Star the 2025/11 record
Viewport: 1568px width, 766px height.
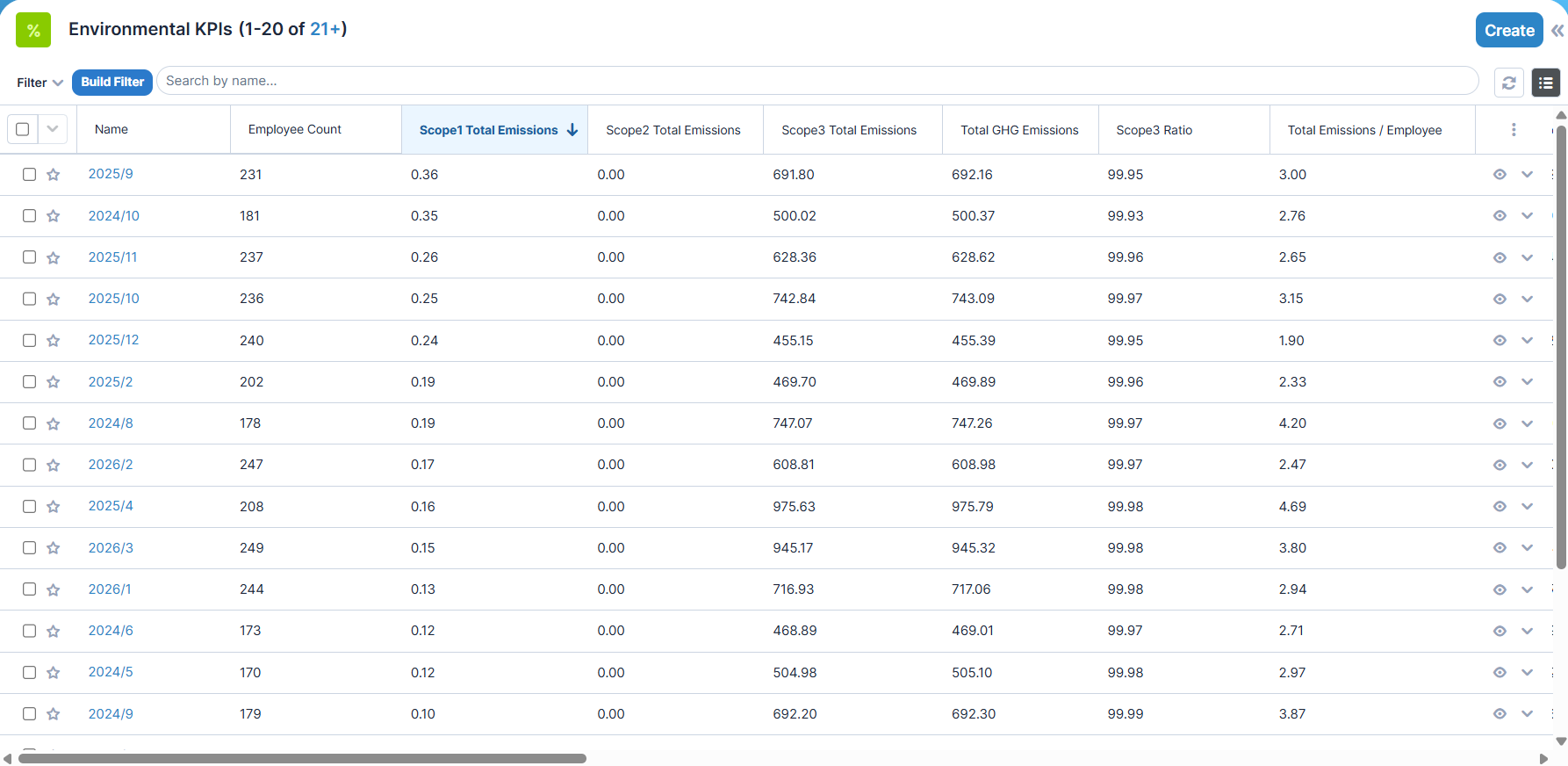pyautogui.click(x=54, y=257)
